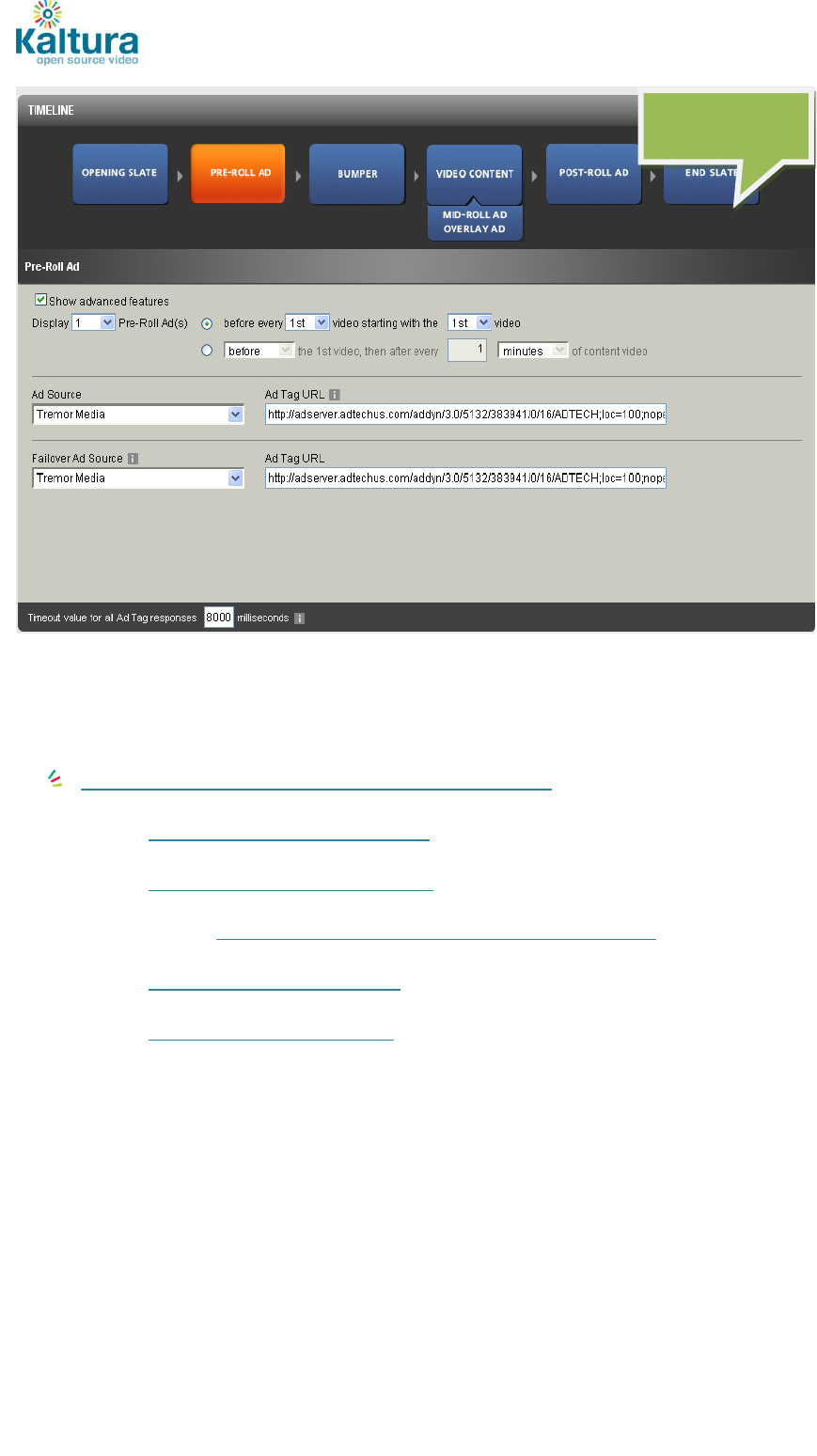Click the Ad Tag URL info icon

pos(334,395)
